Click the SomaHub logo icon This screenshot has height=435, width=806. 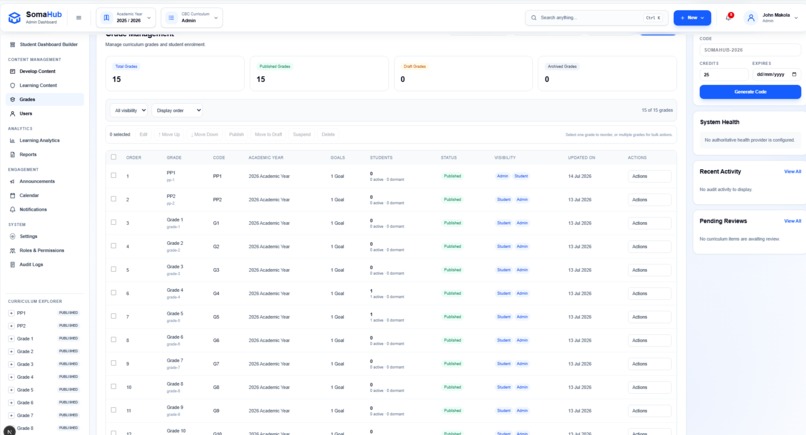pyautogui.click(x=14, y=17)
